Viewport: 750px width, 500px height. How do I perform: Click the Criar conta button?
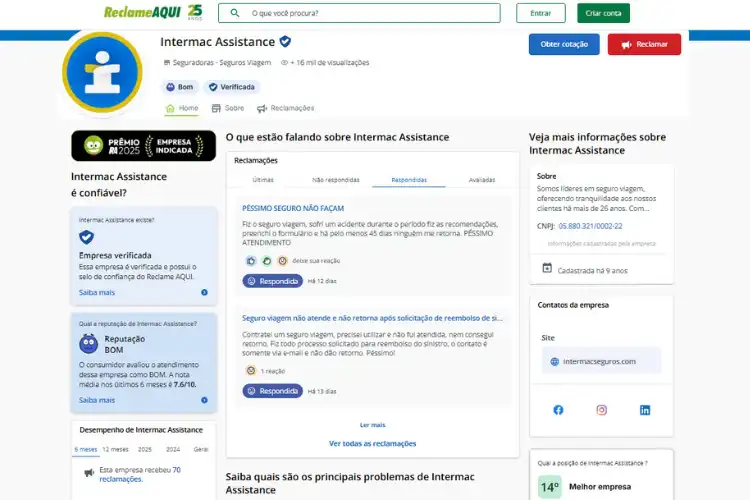(603, 13)
